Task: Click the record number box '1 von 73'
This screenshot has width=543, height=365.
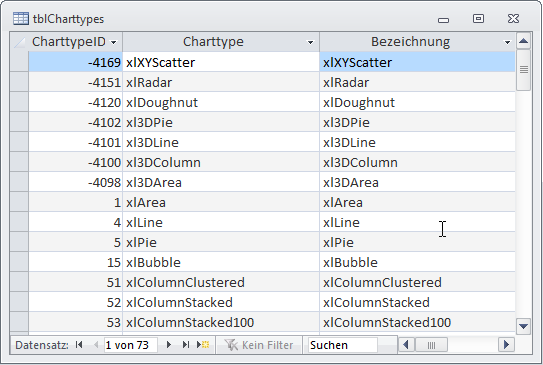Action: click(x=131, y=345)
